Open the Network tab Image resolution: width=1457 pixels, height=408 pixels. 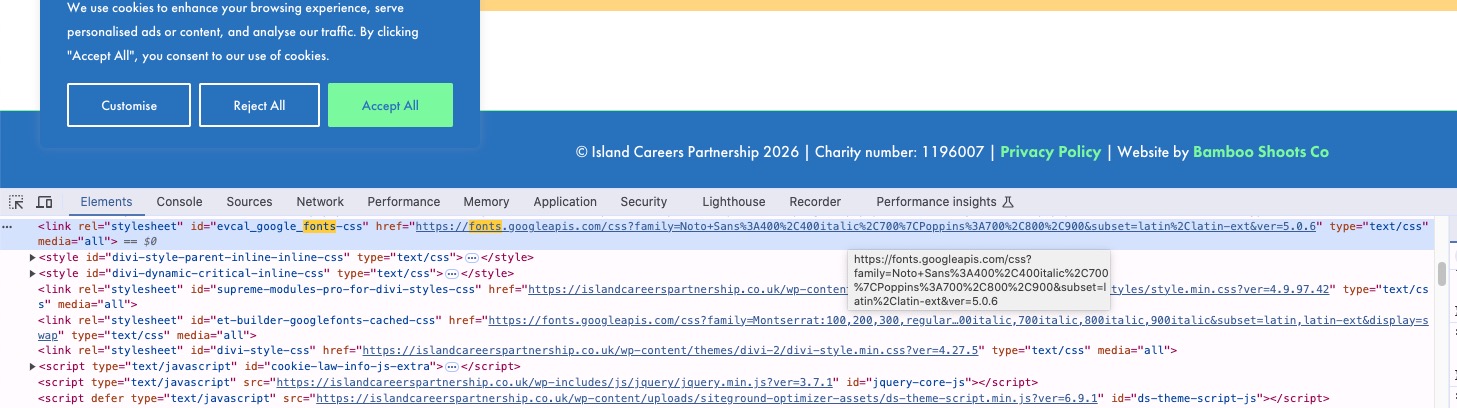pyautogui.click(x=320, y=202)
